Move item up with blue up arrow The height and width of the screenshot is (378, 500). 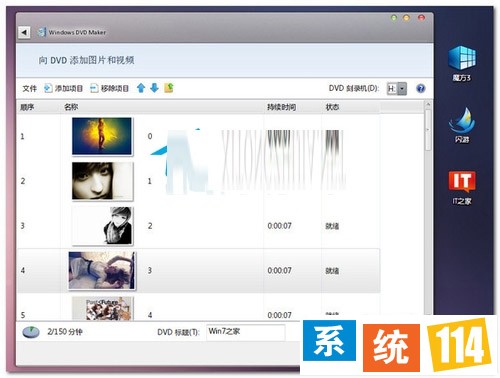[x=141, y=88]
